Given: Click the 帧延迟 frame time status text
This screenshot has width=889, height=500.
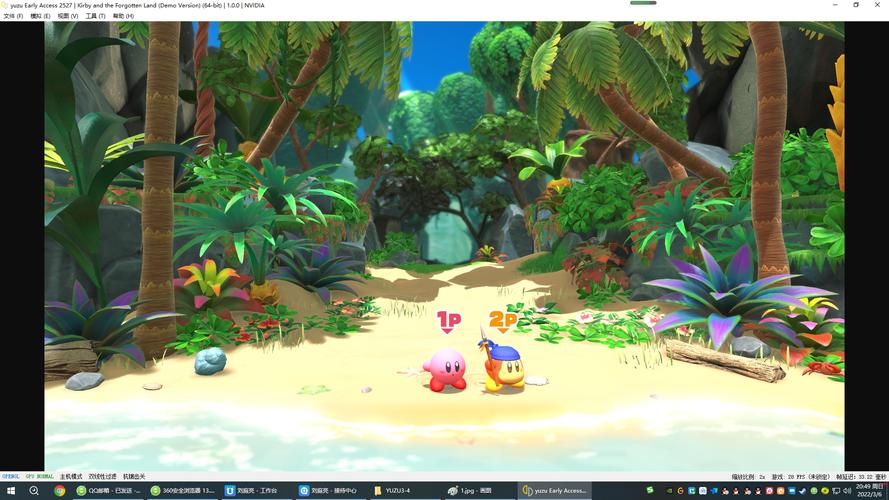Looking at the screenshot, I should [861, 477].
